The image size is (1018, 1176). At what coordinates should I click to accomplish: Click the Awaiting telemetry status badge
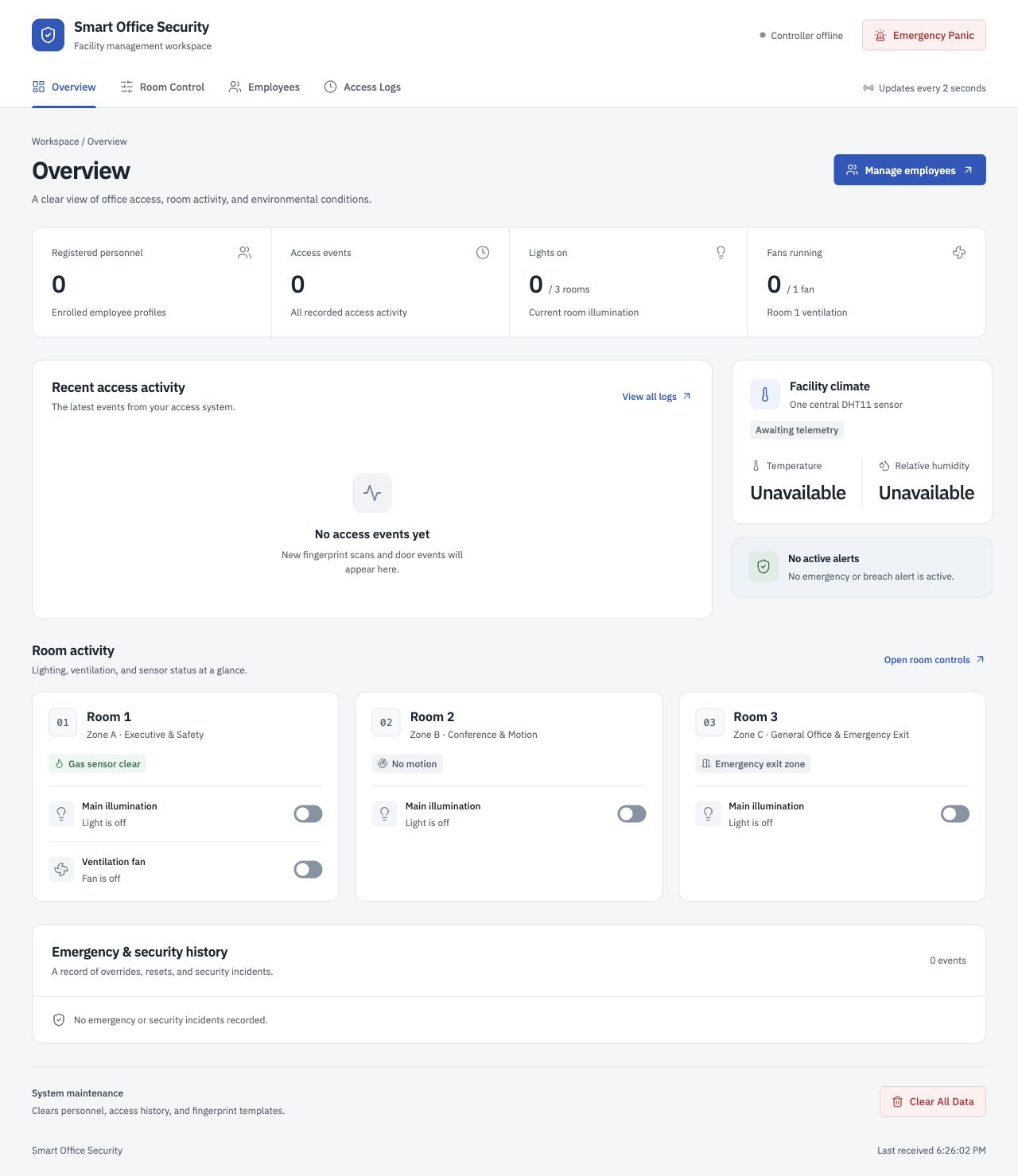point(797,430)
